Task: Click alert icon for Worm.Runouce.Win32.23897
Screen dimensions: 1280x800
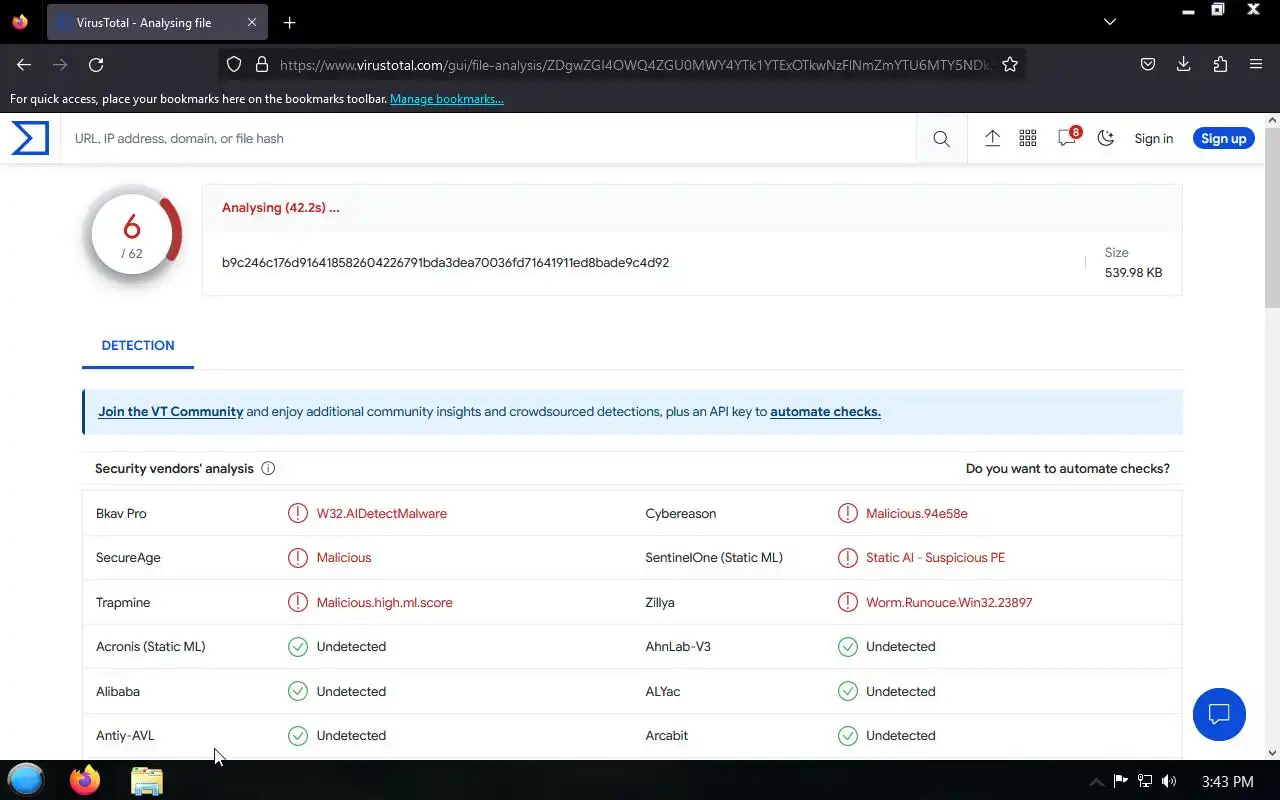Action: pos(848,602)
